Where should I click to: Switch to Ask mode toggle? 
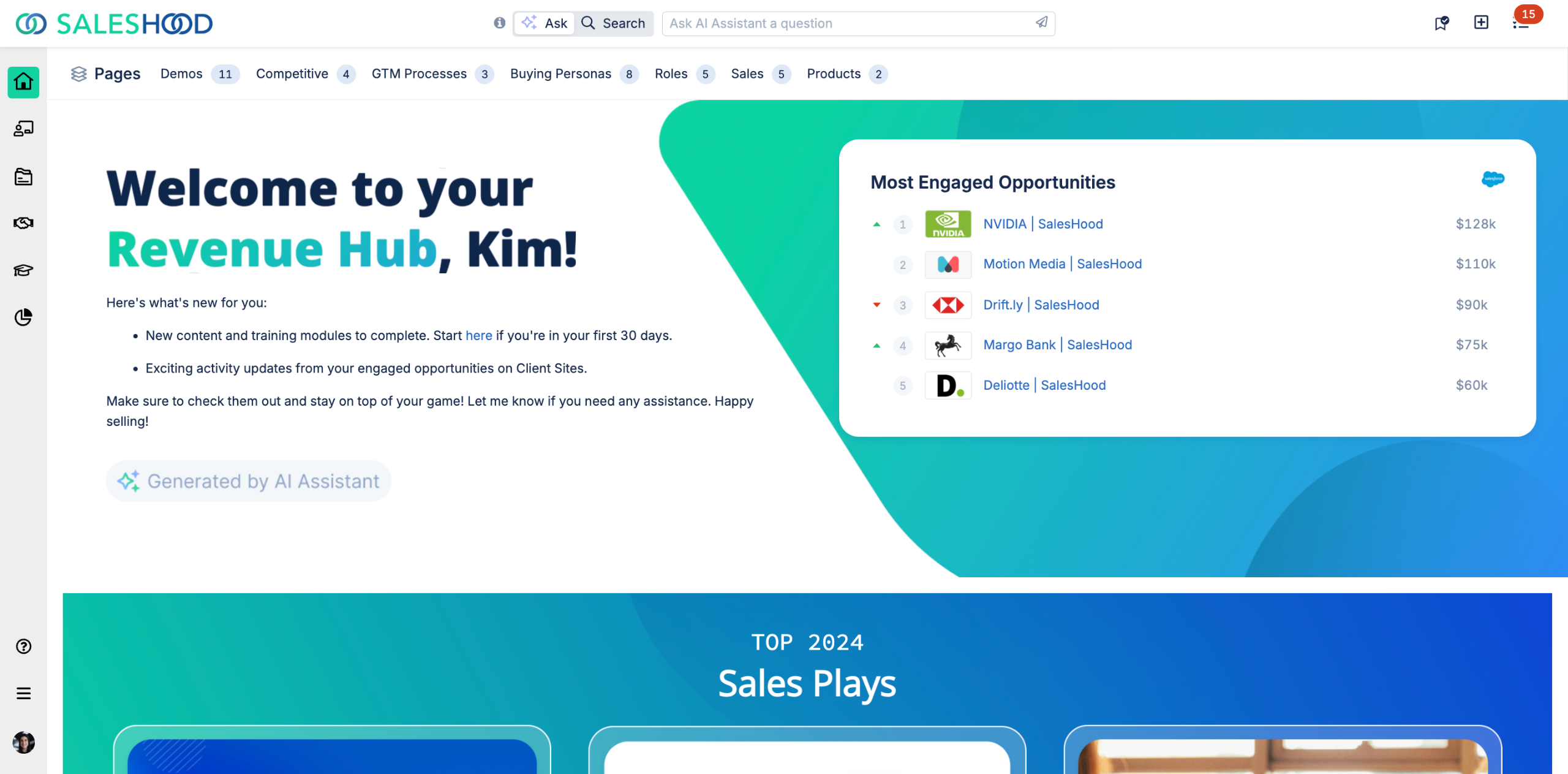point(545,23)
